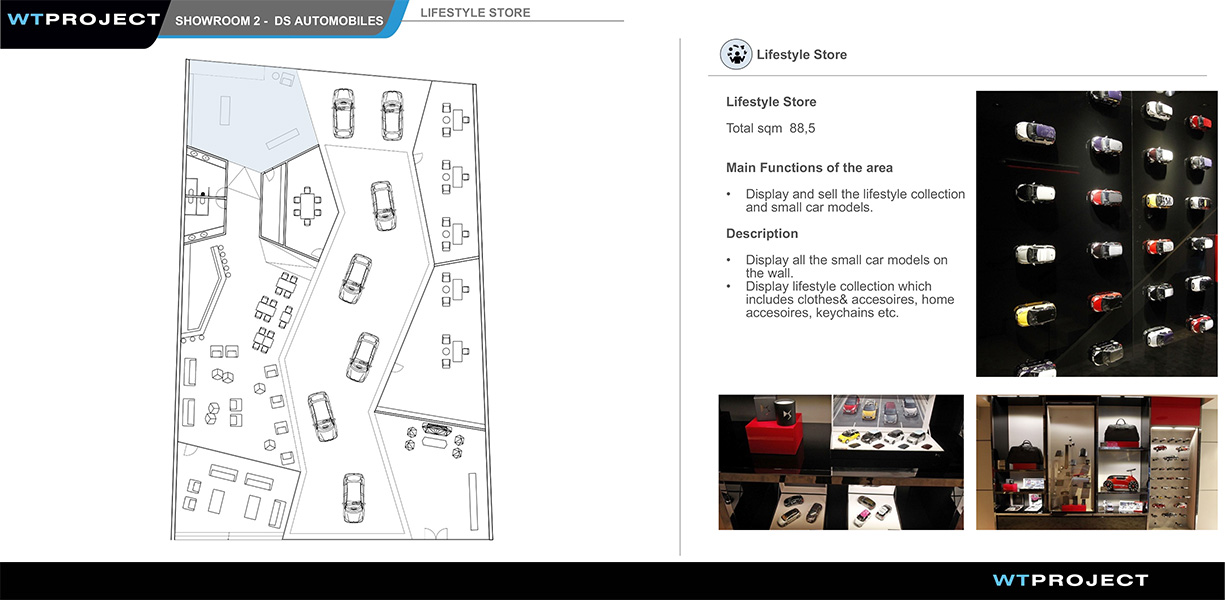Click the round Lifestyle Store icon
This screenshot has width=1225, height=600.
click(736, 55)
